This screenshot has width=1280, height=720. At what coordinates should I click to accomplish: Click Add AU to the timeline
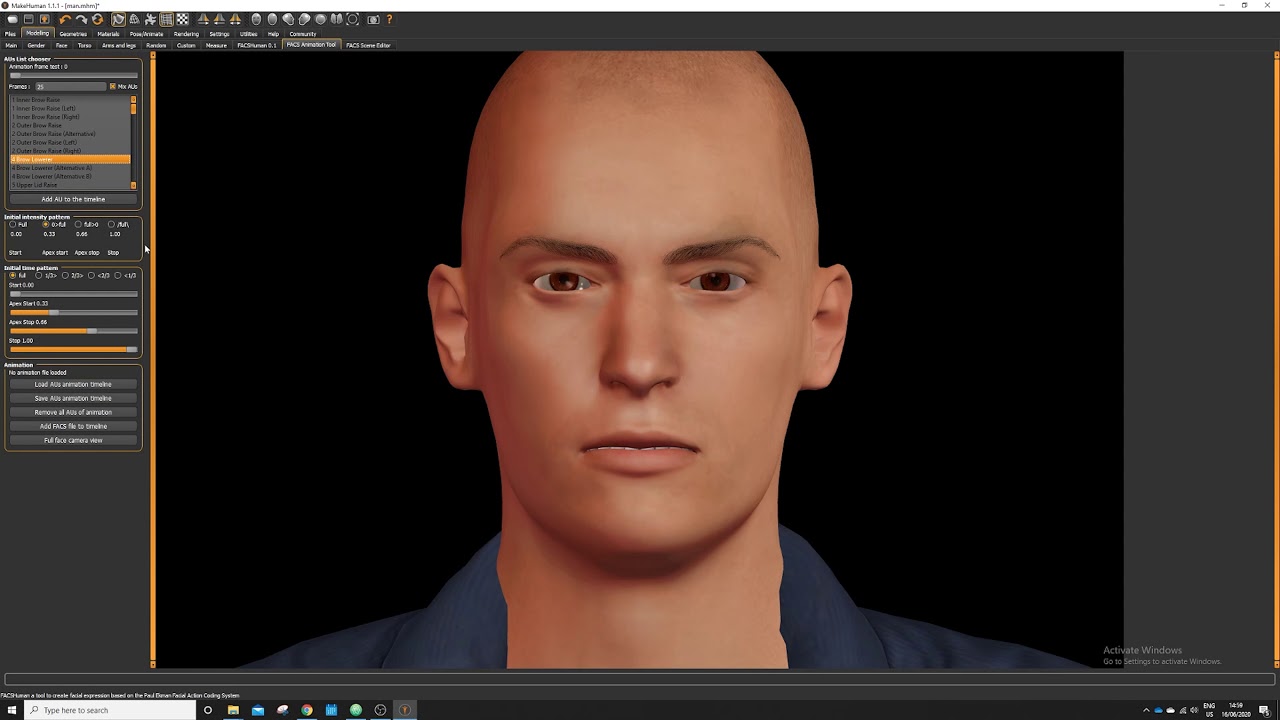tap(73, 199)
